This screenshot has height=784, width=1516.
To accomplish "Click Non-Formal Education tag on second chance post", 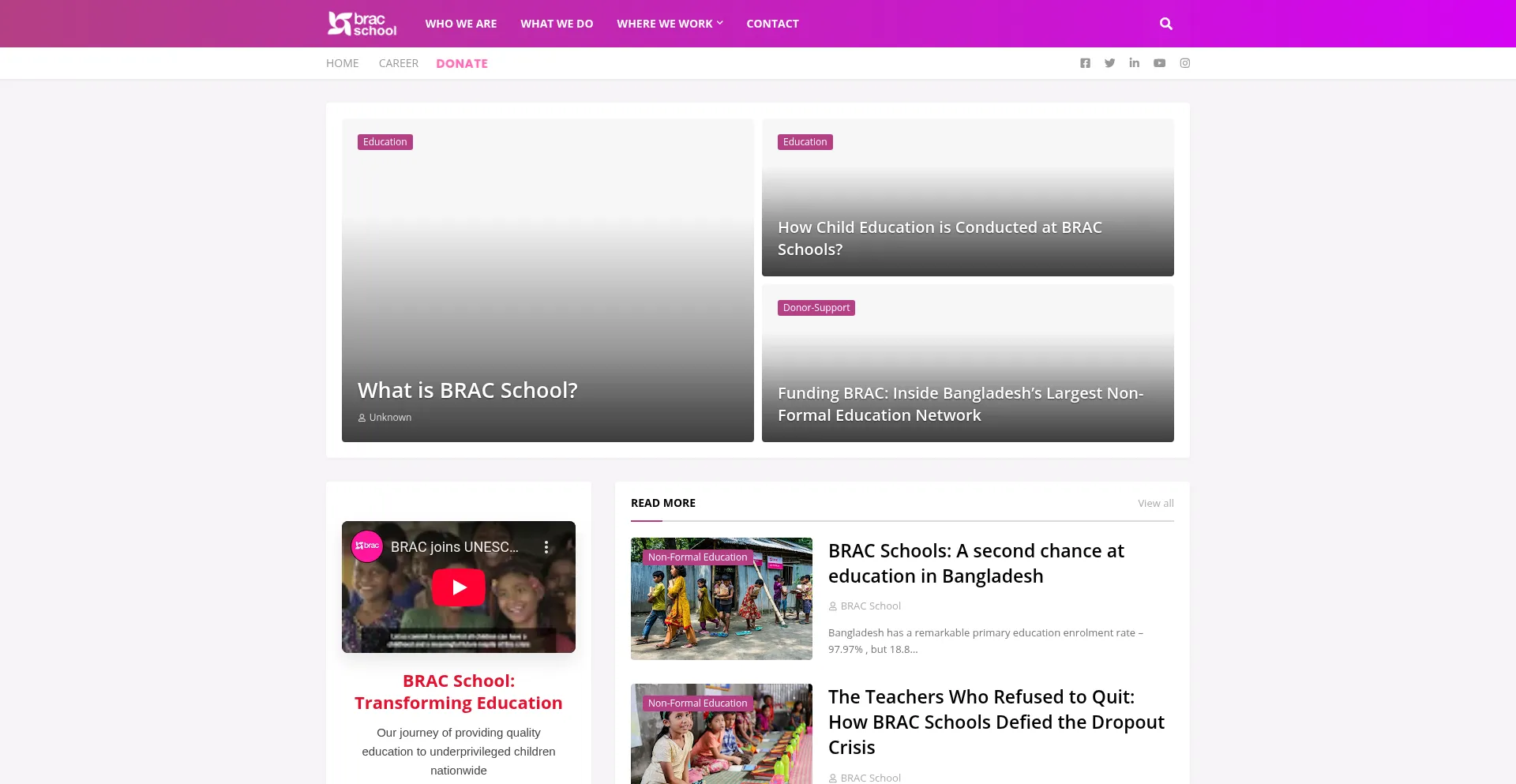I will 697,557.
